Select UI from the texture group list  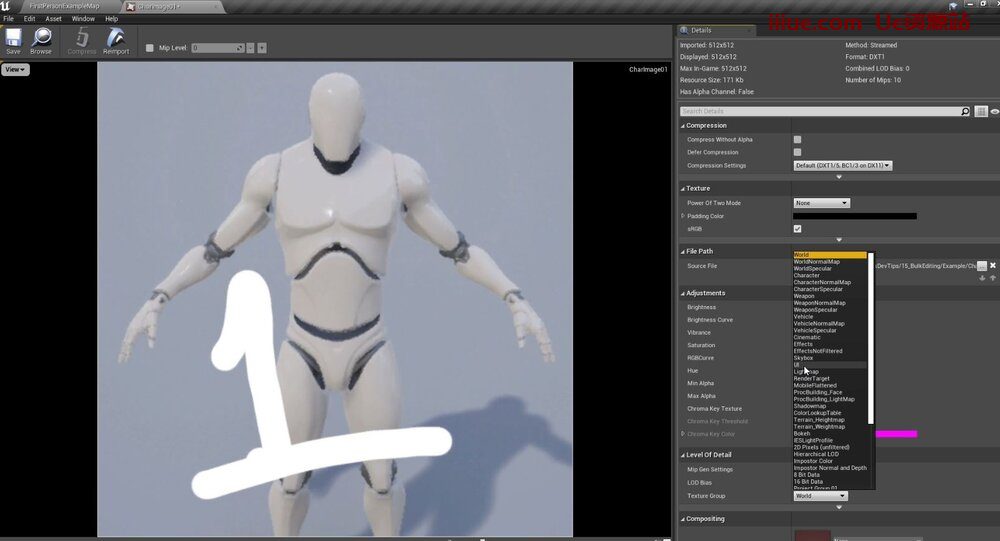click(x=798, y=365)
